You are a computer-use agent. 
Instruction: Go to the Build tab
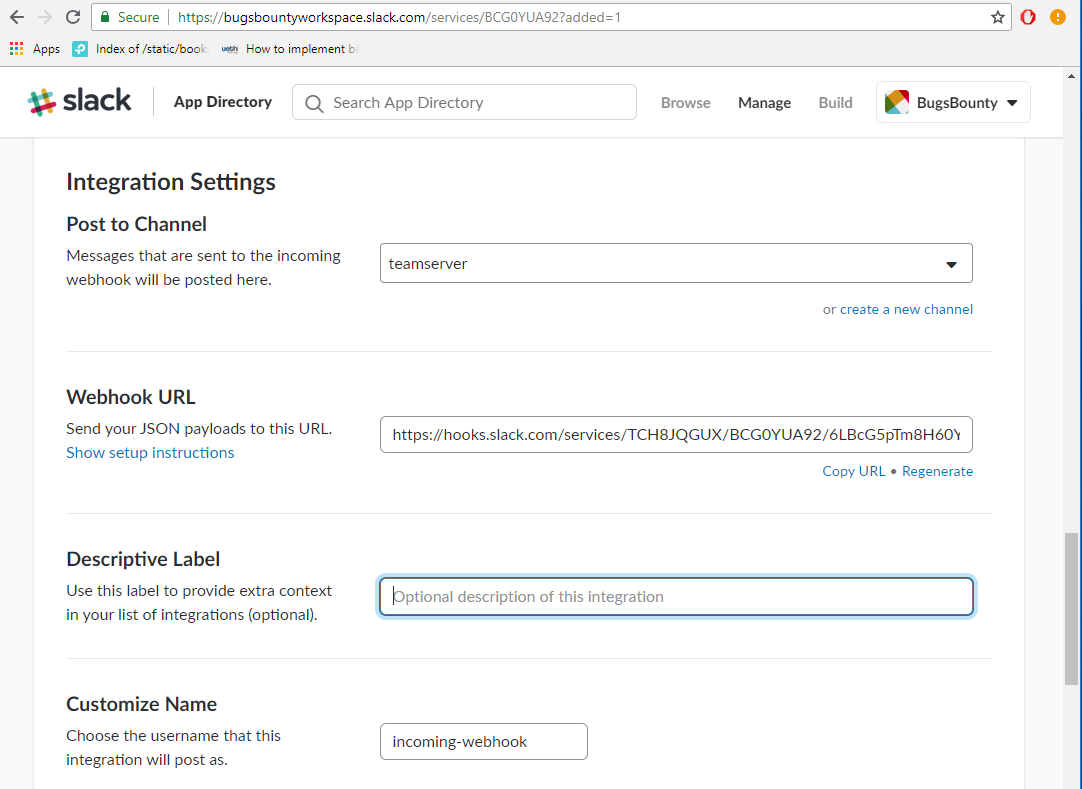point(835,102)
